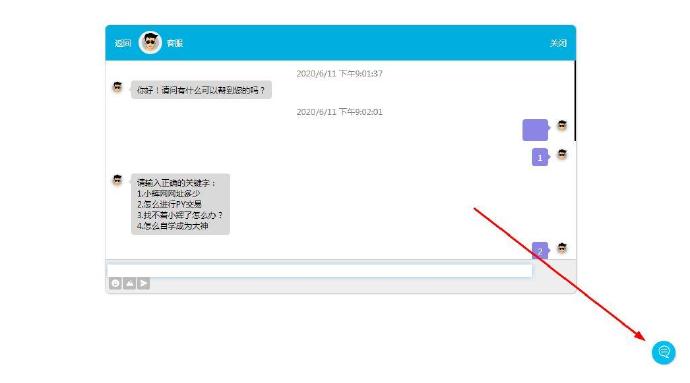
Task: Click the avatar beside the "2" message
Action: point(562,248)
